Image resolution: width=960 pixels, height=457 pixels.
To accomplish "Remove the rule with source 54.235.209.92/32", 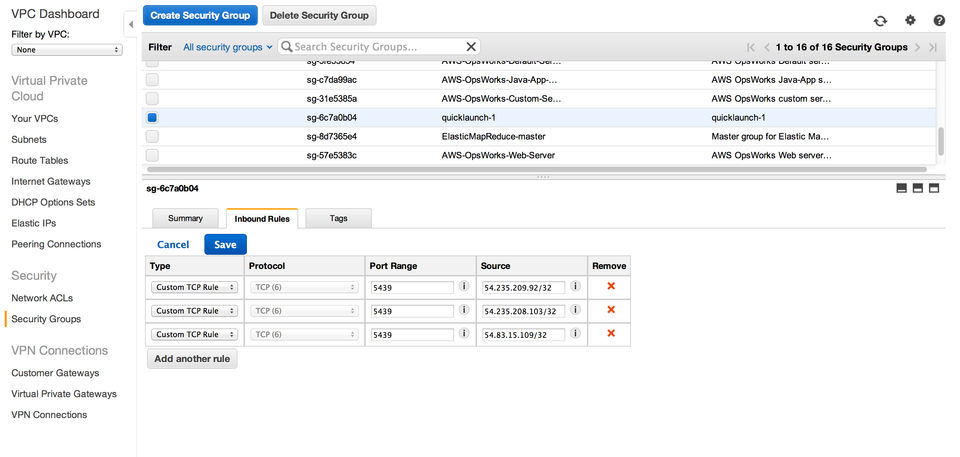I will click(610, 286).
